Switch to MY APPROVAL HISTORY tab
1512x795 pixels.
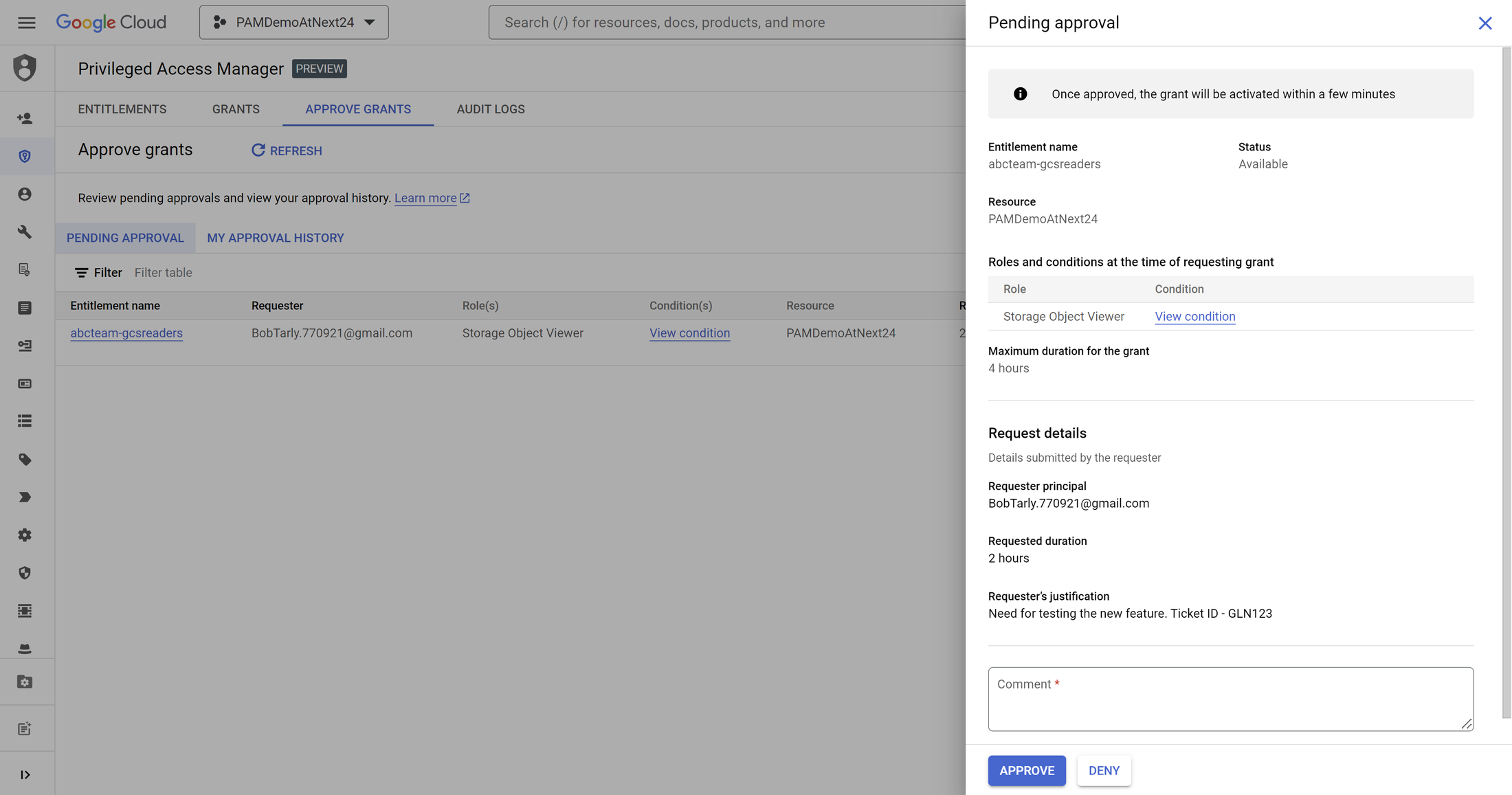click(275, 237)
